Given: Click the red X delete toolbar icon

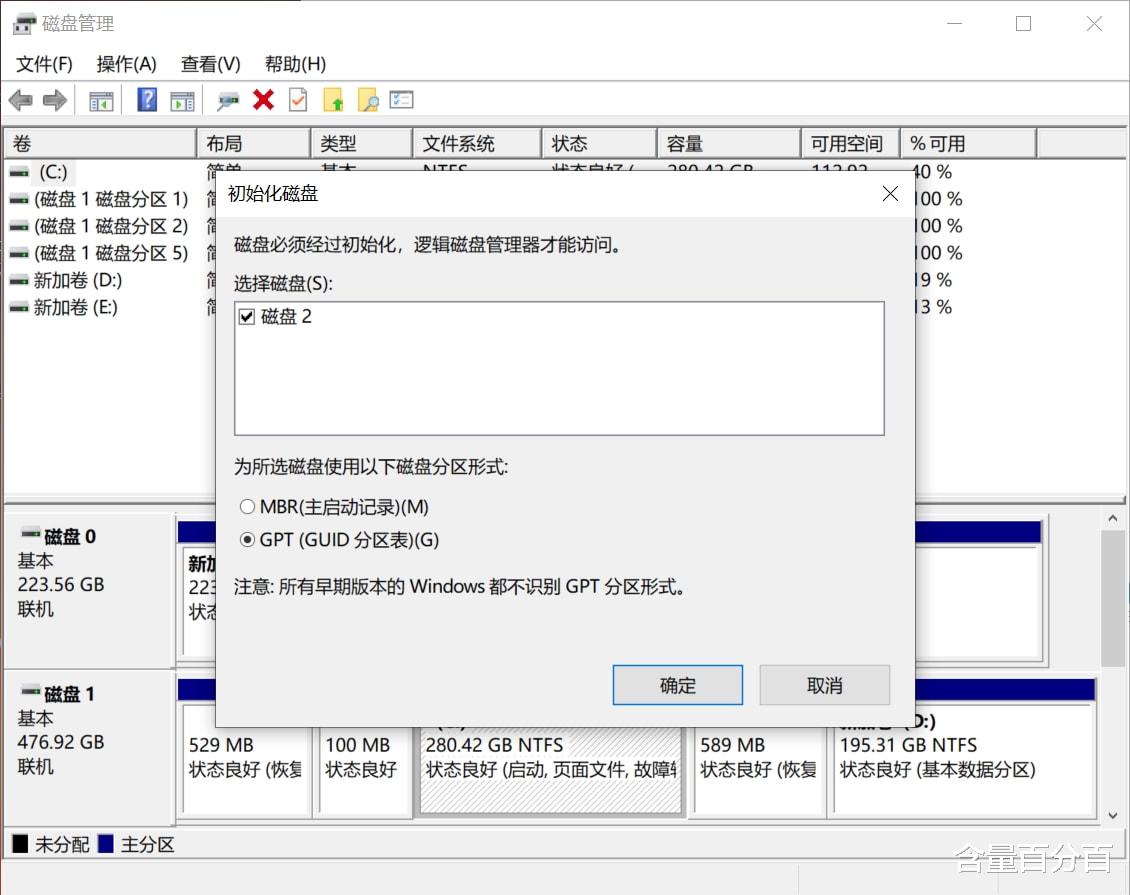Looking at the screenshot, I should pyautogui.click(x=264, y=100).
